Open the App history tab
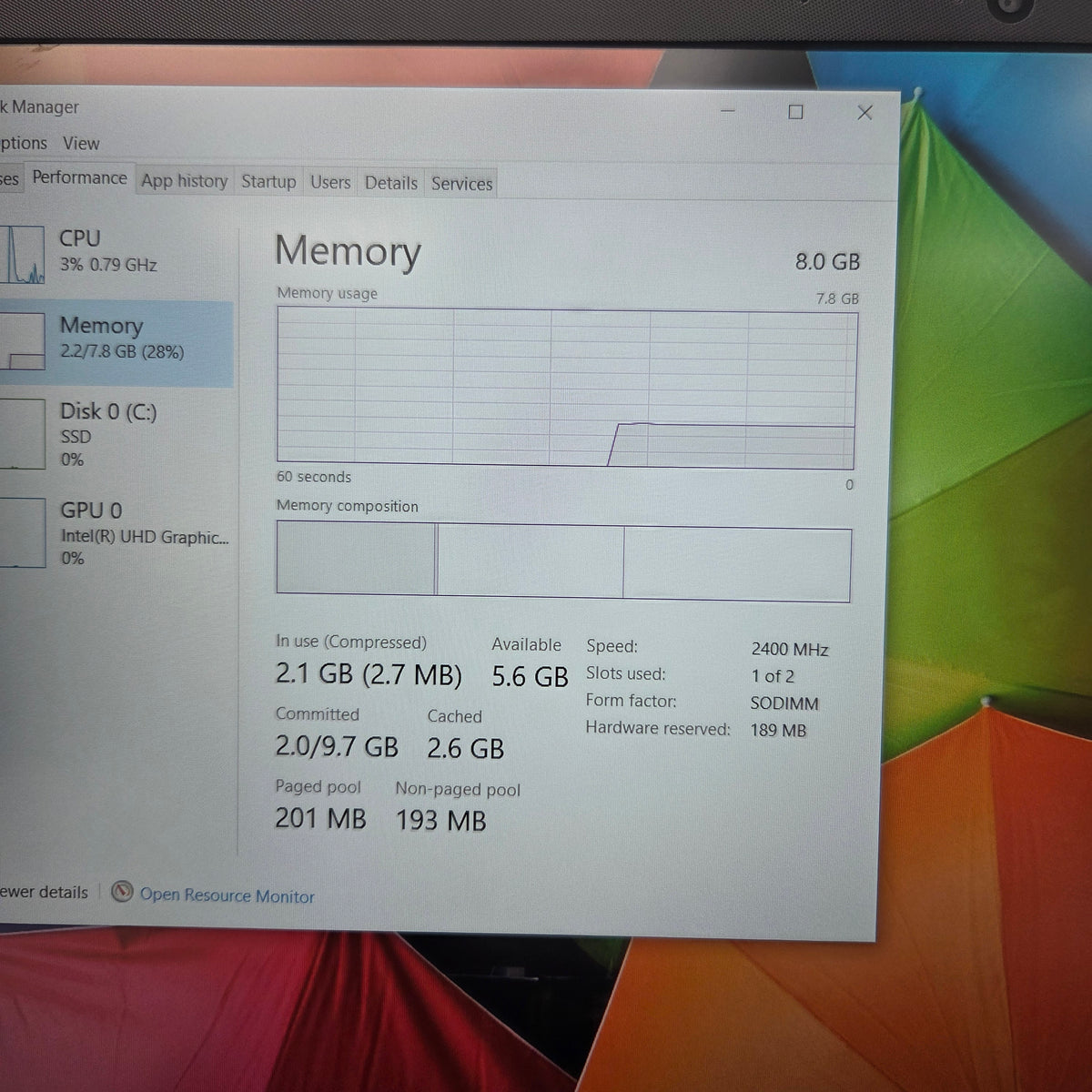Screen dimensions: 1092x1092 (x=184, y=181)
